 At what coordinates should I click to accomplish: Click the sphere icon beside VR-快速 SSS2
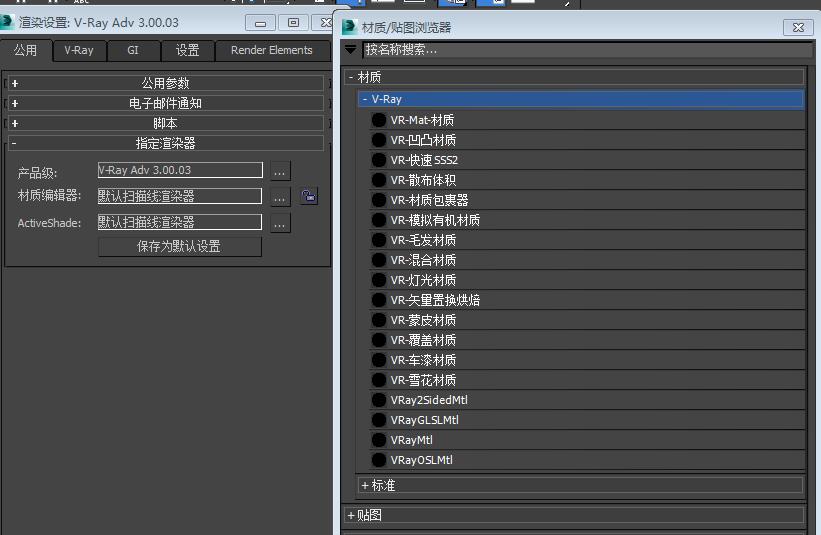click(379, 160)
